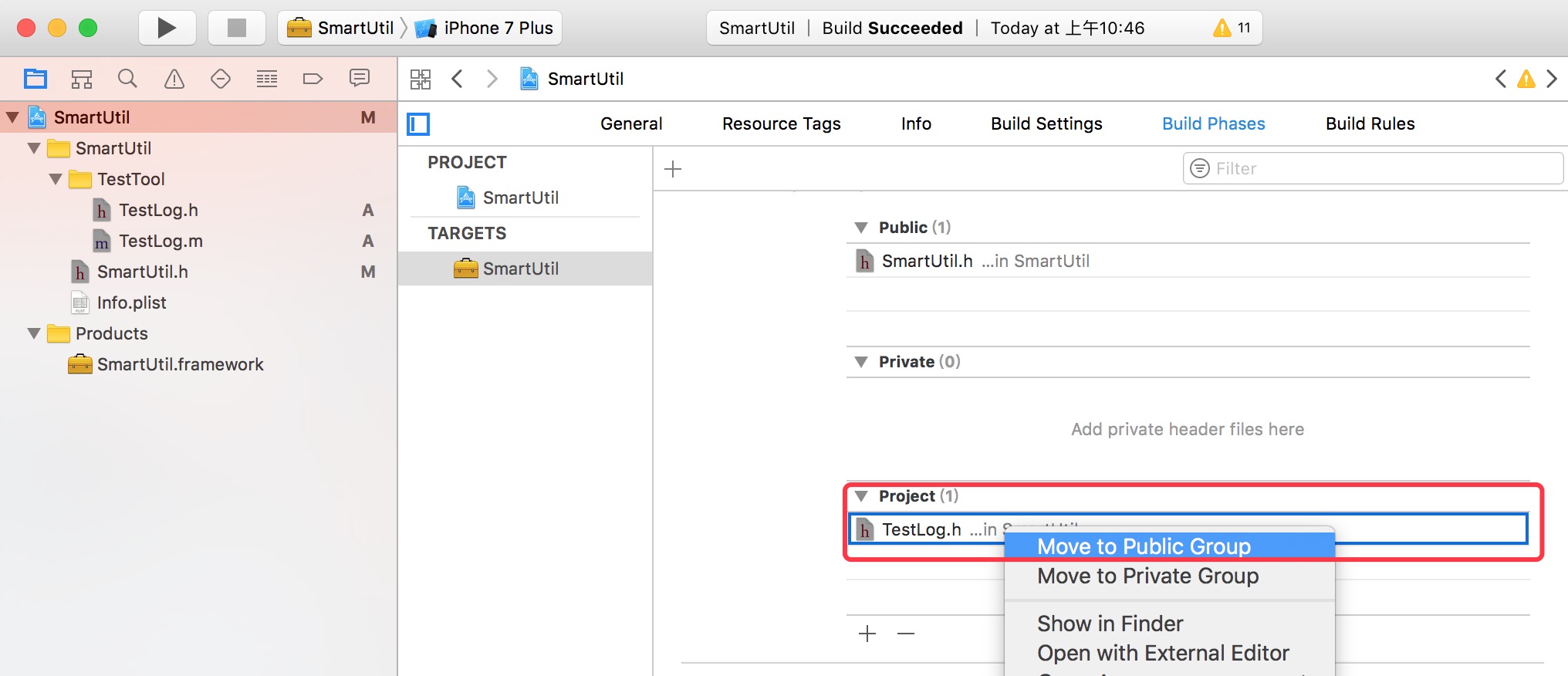The image size is (1568, 676).
Task: Open the report navigator speech-bubble icon
Action: [360, 78]
